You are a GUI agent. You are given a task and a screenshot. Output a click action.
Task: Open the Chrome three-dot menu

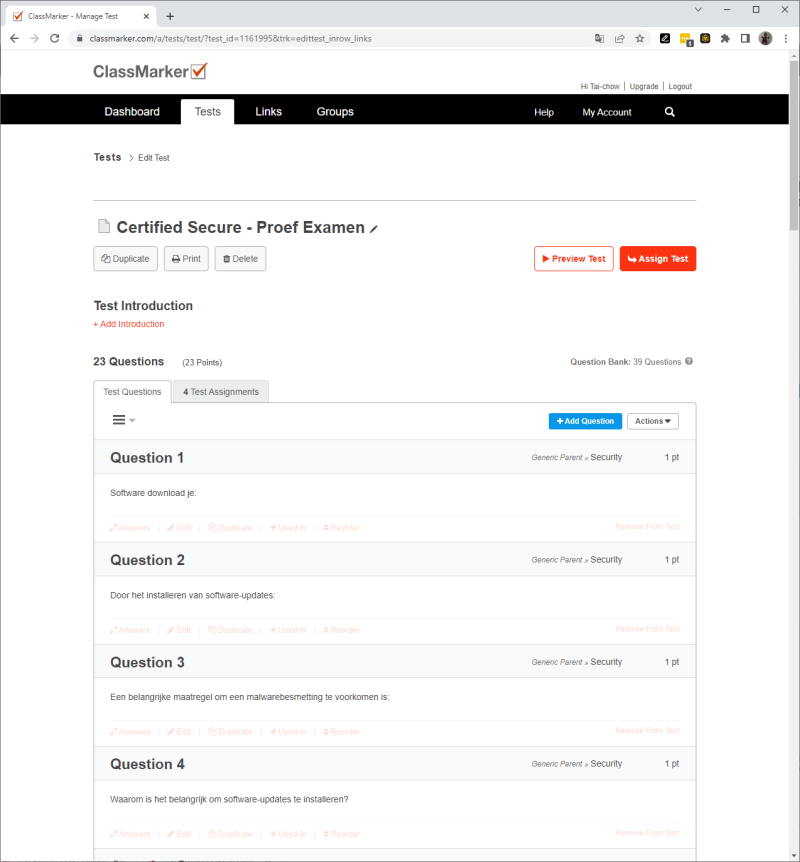[x=786, y=38]
